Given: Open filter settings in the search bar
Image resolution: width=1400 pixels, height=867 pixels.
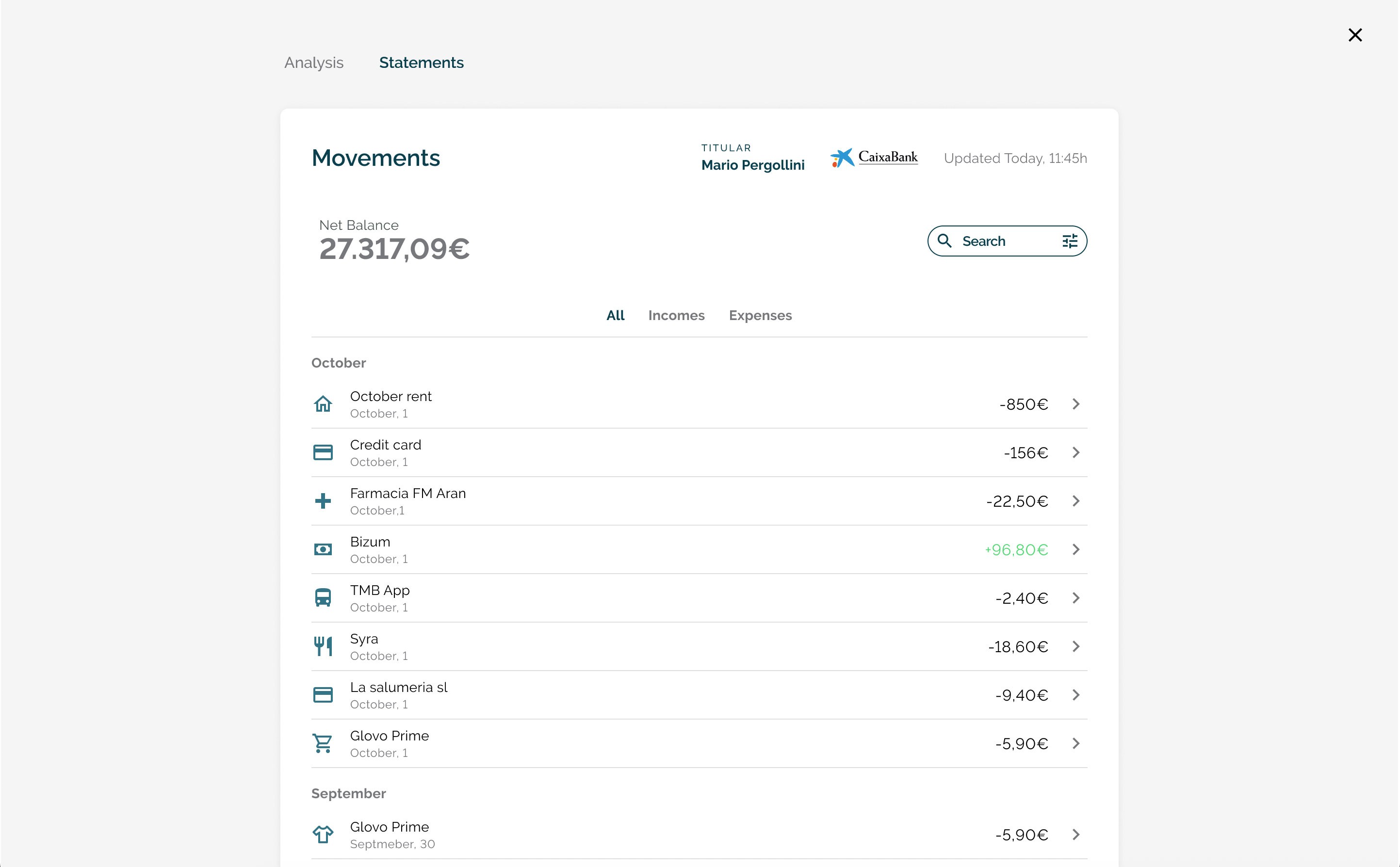Looking at the screenshot, I should coord(1070,241).
